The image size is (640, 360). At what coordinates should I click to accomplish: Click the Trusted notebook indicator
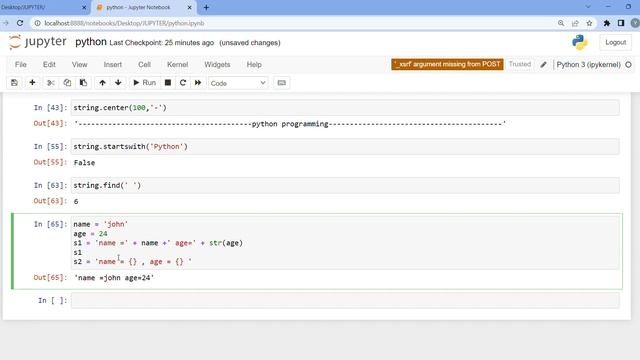pos(520,64)
